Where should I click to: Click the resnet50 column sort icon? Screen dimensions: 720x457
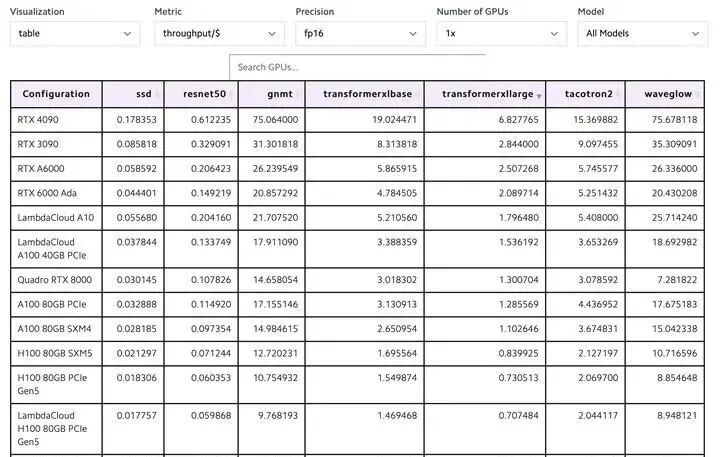(x=231, y=95)
